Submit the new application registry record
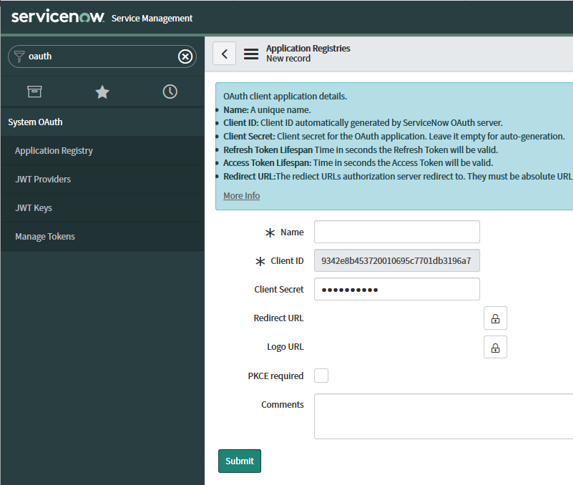Screen dimensions: 573x485 (239, 461)
